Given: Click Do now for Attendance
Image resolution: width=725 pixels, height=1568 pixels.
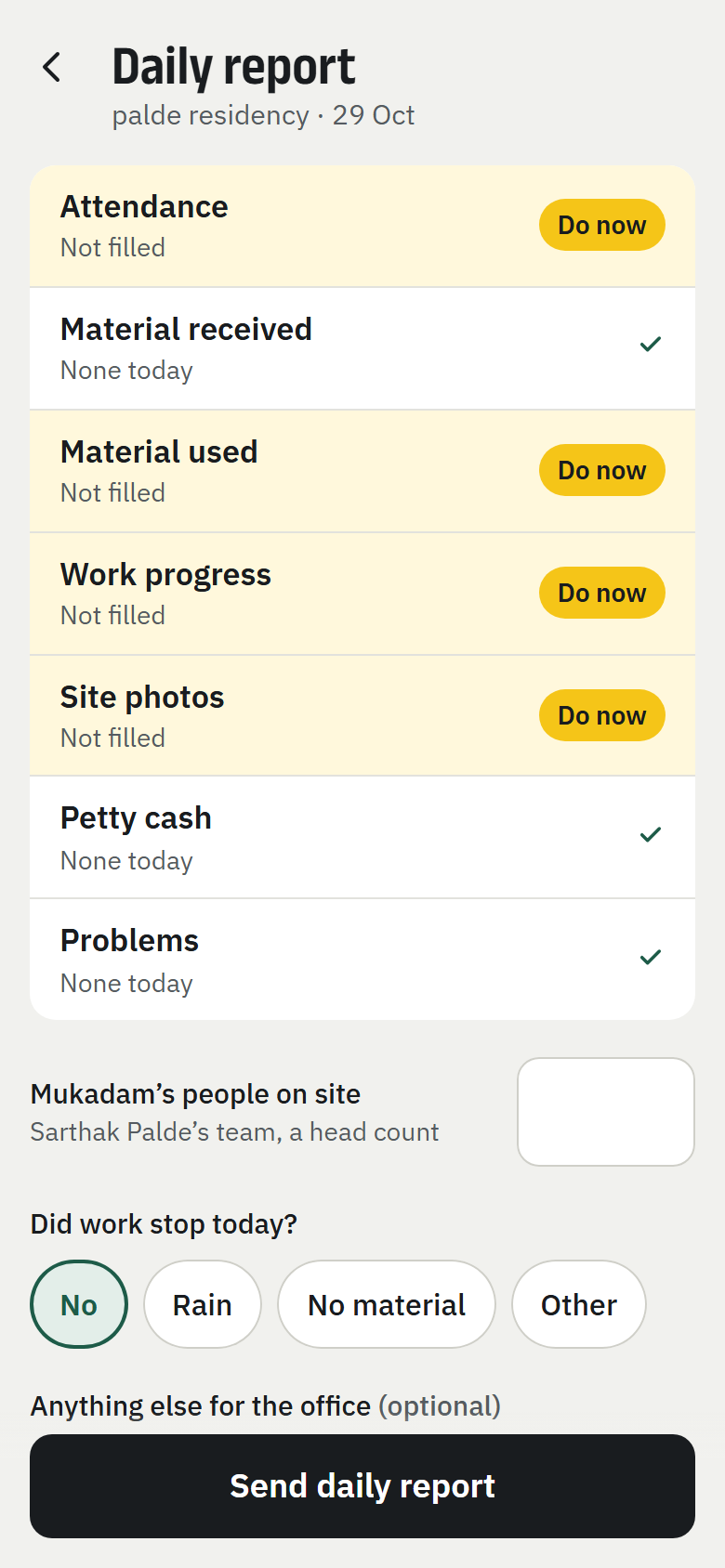Looking at the screenshot, I should tap(602, 225).
